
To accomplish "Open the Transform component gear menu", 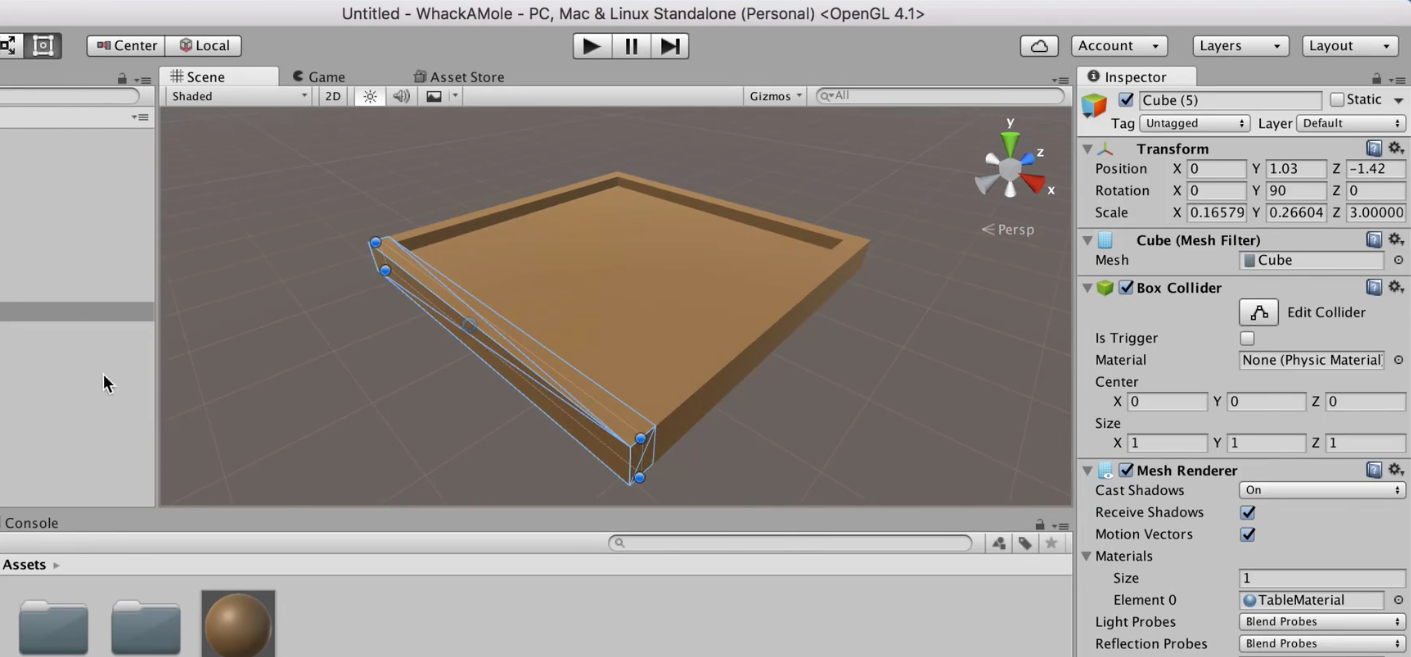I will [x=1396, y=147].
